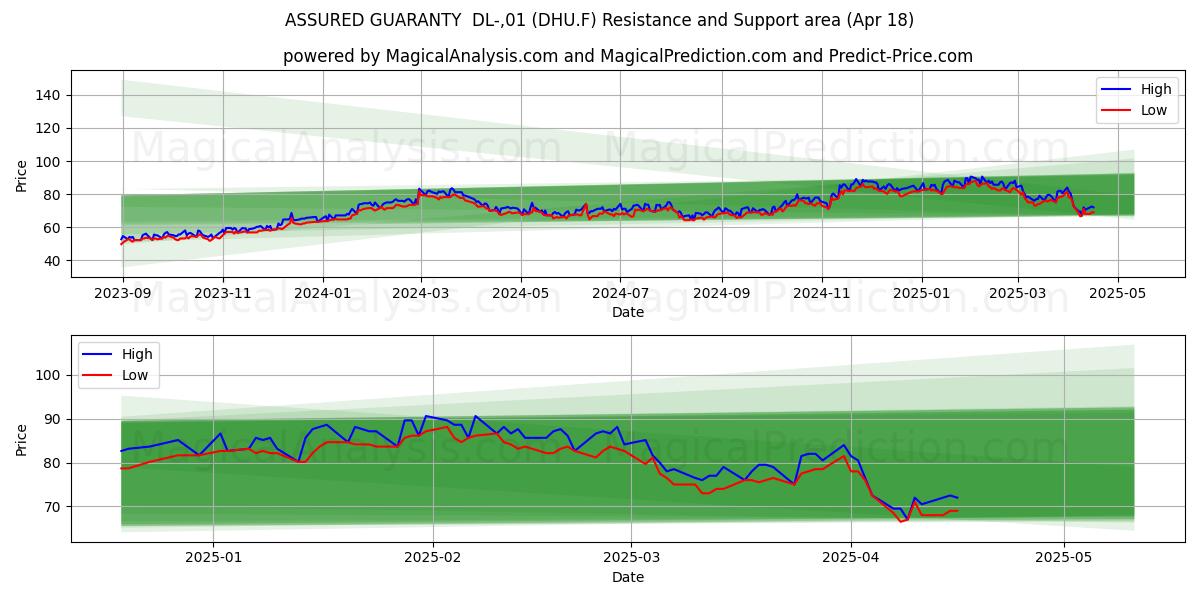The image size is (1200, 600).
Task: Click the '2025-05' tick label on top chart
Action: (1117, 294)
